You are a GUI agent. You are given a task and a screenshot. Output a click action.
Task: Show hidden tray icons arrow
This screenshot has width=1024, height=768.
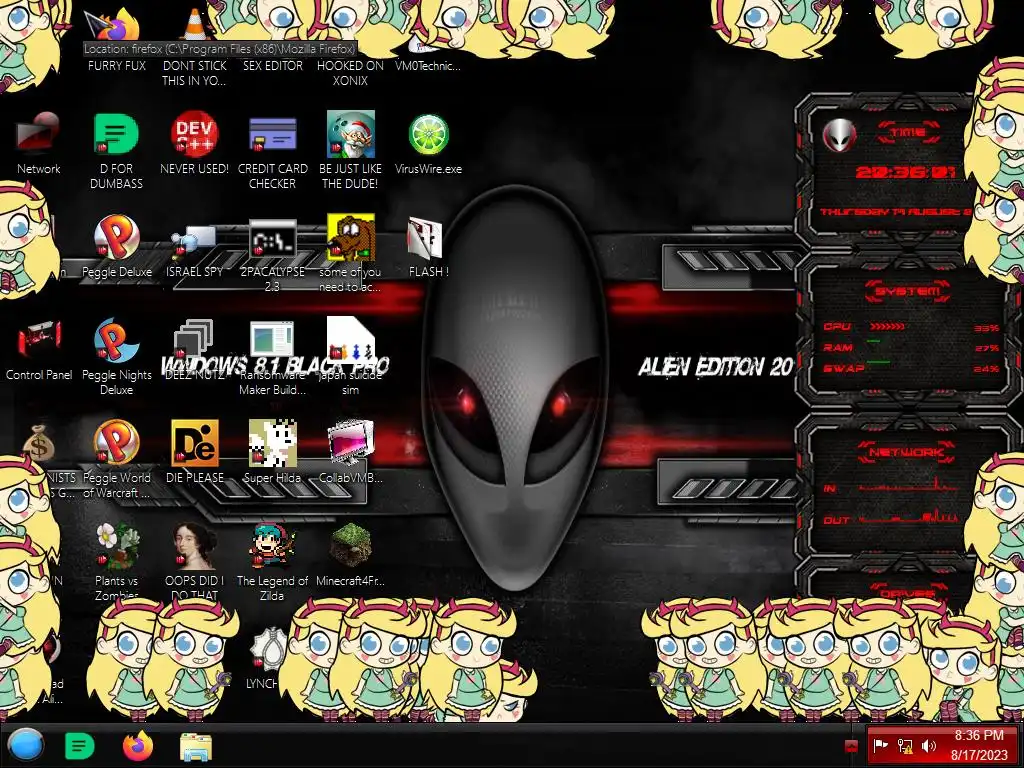[851, 746]
